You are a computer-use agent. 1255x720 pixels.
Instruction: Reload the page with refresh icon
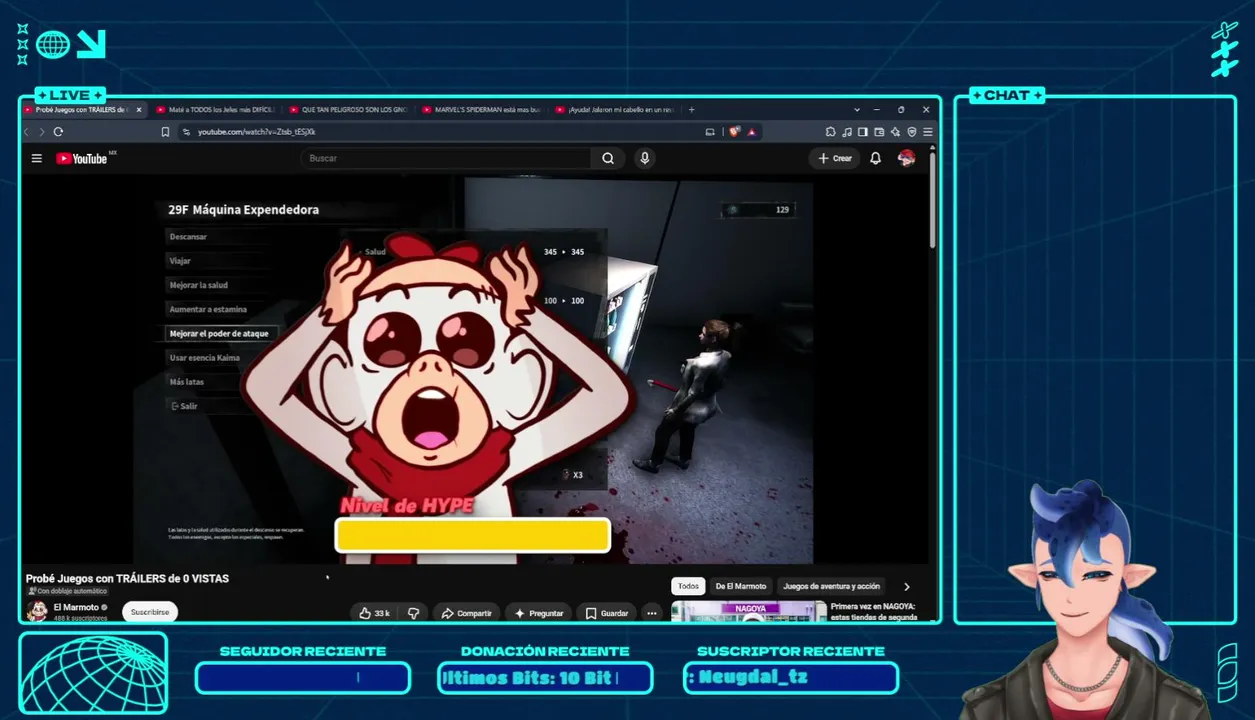pos(58,132)
